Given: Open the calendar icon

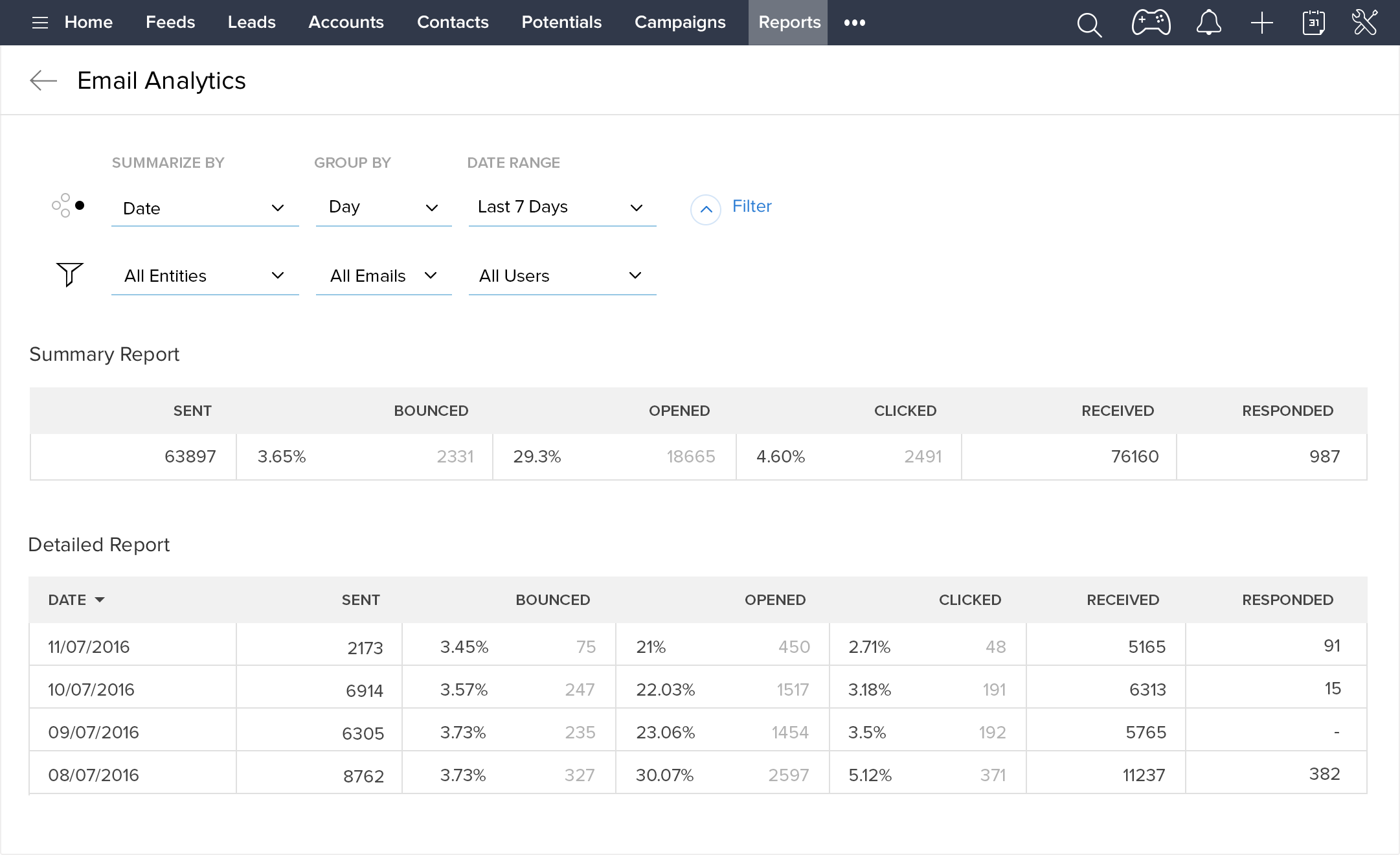Looking at the screenshot, I should (x=1313, y=23).
